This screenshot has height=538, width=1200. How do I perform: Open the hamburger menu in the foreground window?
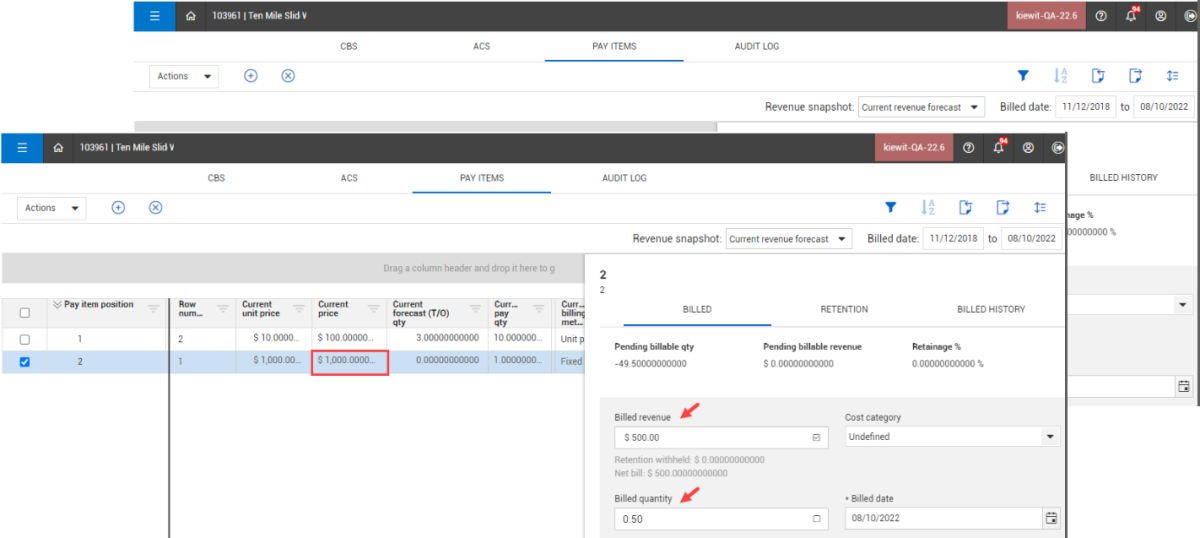(x=22, y=148)
